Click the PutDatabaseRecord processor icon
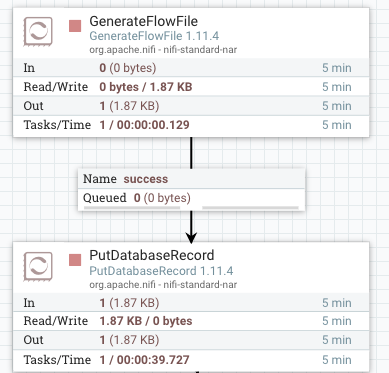This screenshot has width=389, height=373. coord(38,266)
